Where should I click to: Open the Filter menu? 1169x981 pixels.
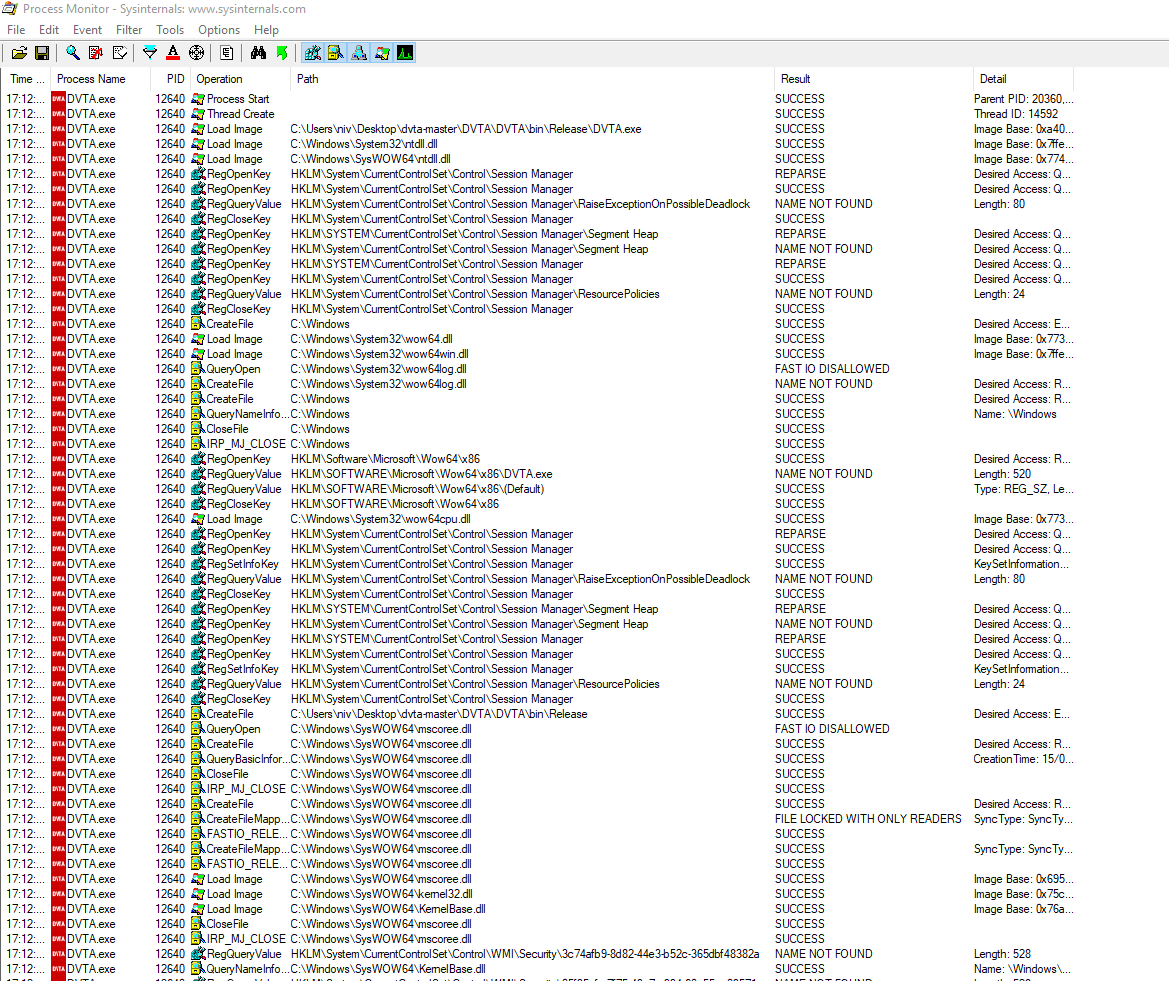click(129, 30)
